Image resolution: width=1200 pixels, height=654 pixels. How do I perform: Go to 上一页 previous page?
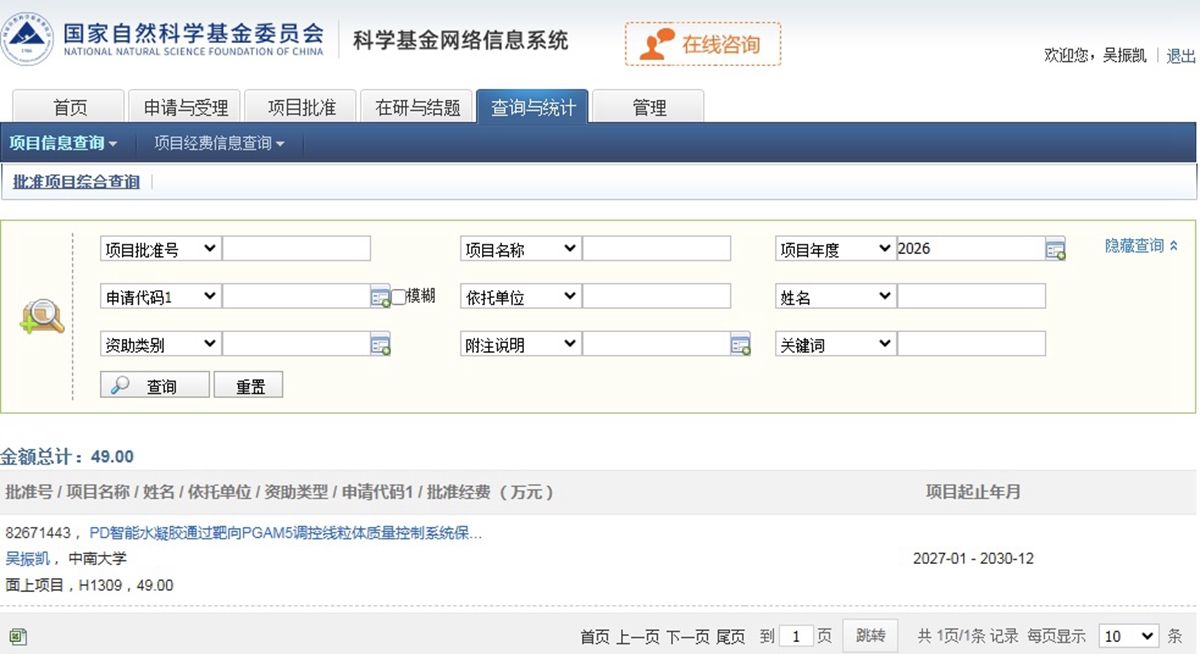[637, 637]
